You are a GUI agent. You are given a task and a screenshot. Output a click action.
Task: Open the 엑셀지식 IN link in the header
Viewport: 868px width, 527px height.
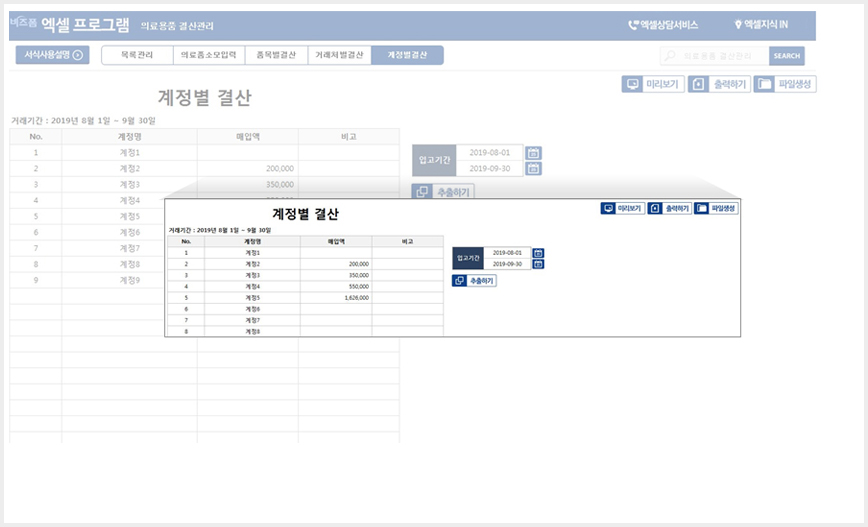pyautogui.click(x=761, y=24)
